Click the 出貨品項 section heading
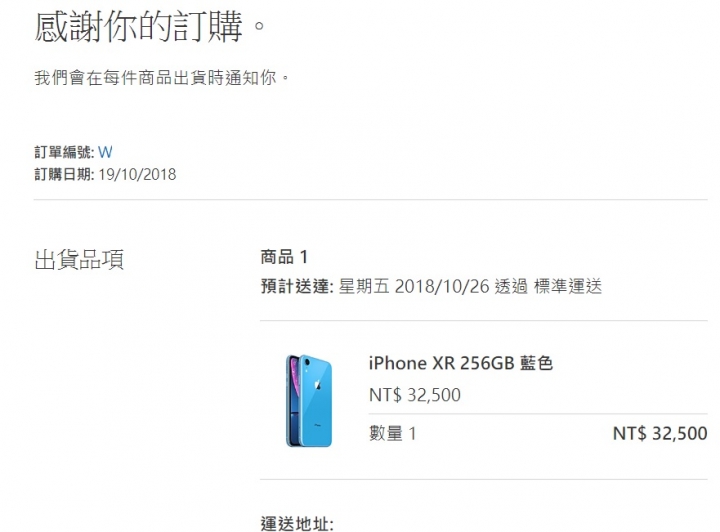The image size is (720, 532). (79, 260)
